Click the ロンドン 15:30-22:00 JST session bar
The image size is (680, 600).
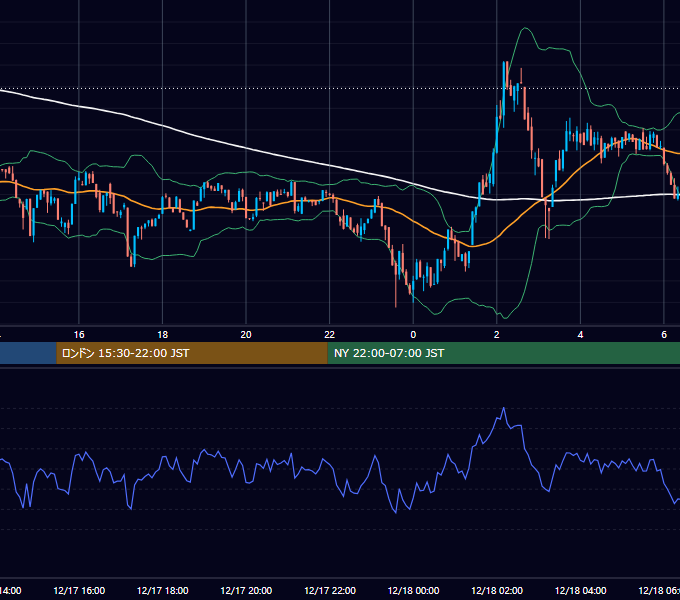[x=192, y=353]
